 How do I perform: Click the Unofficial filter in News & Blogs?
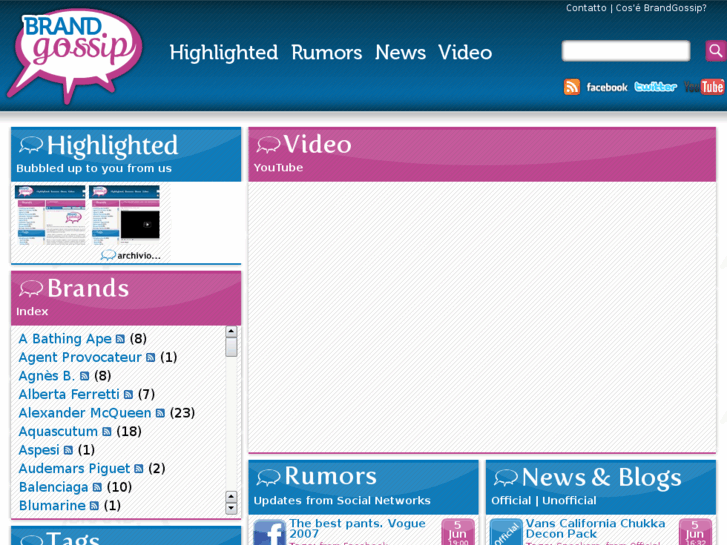click(x=569, y=501)
